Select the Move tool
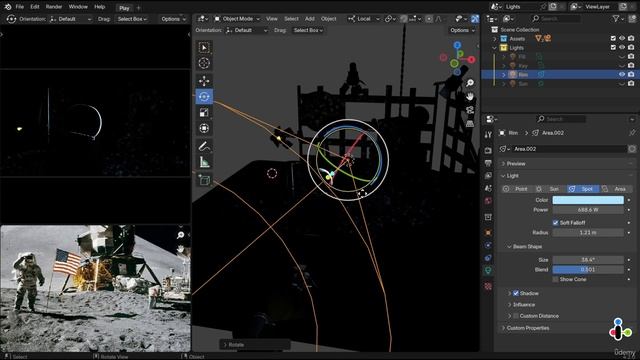This screenshot has width=640, height=360. coord(204,81)
